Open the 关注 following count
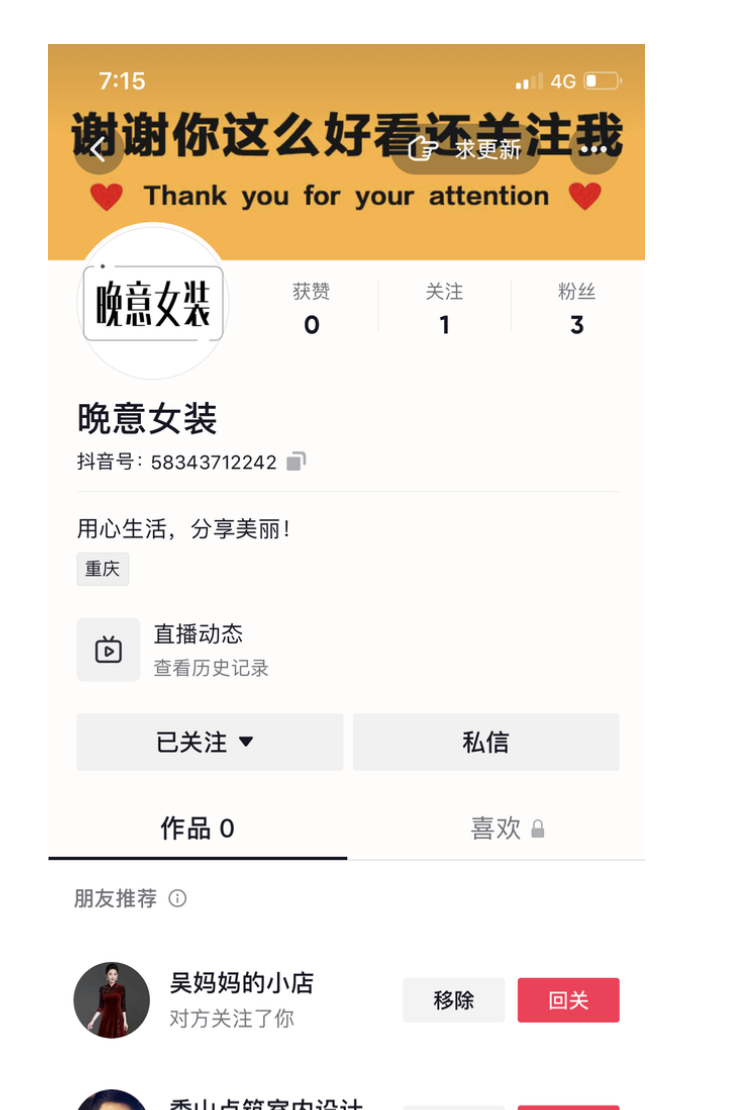The image size is (742, 1110). (444, 308)
